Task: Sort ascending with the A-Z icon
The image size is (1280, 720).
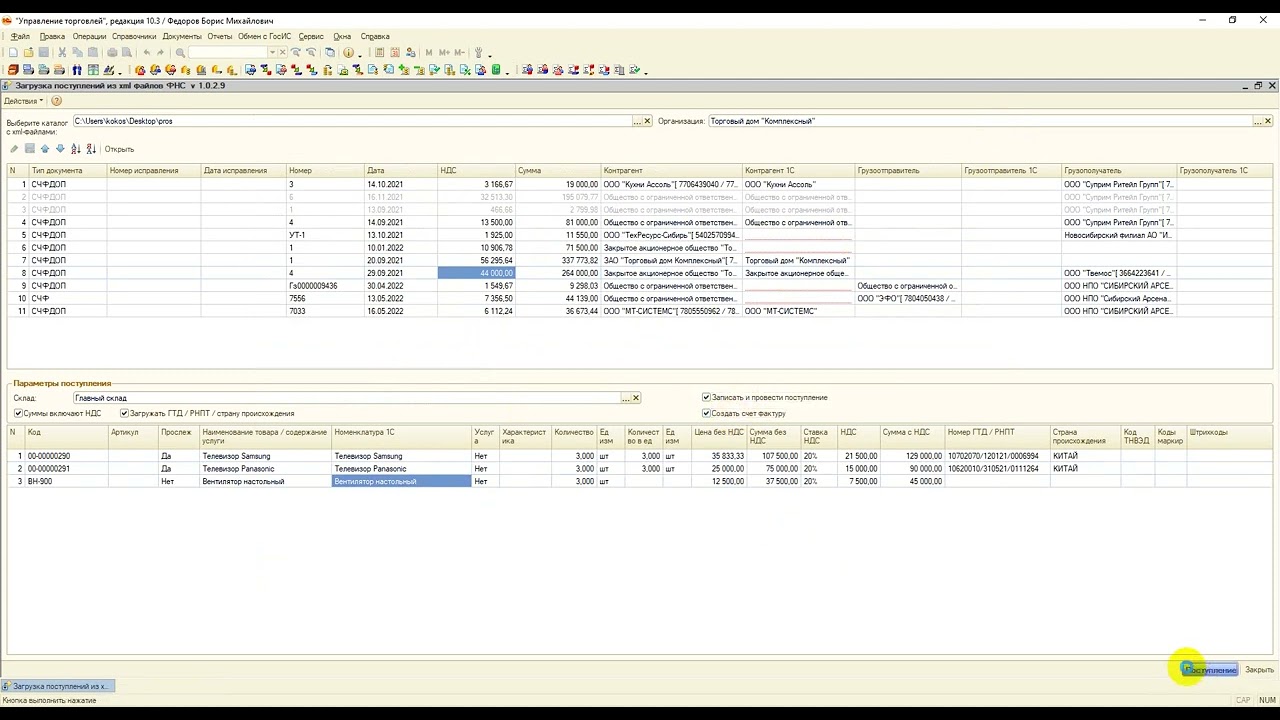Action: pos(76,149)
